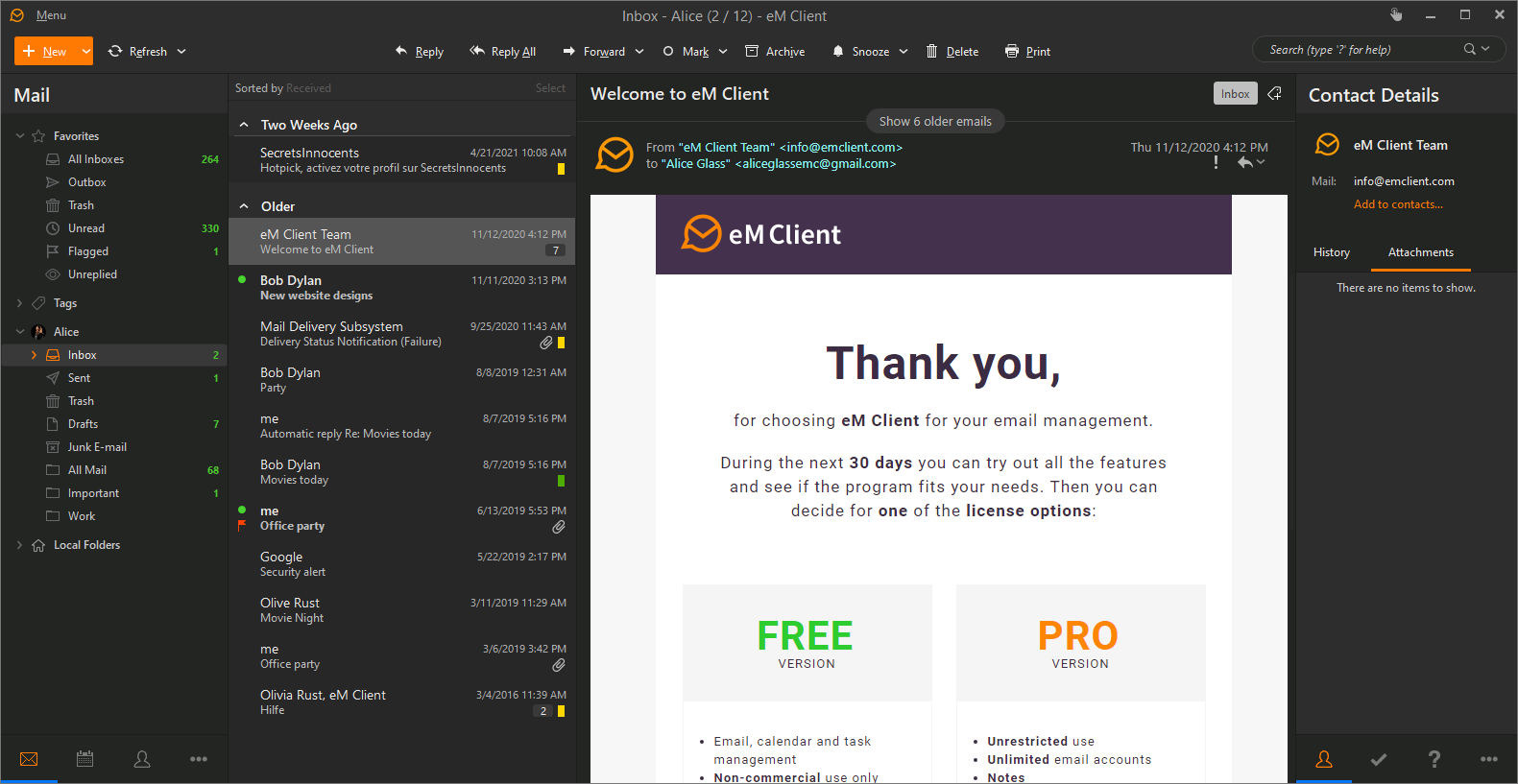Click the tag icon next to Inbox label
The height and width of the screenshot is (784, 1518).
coord(1275,93)
